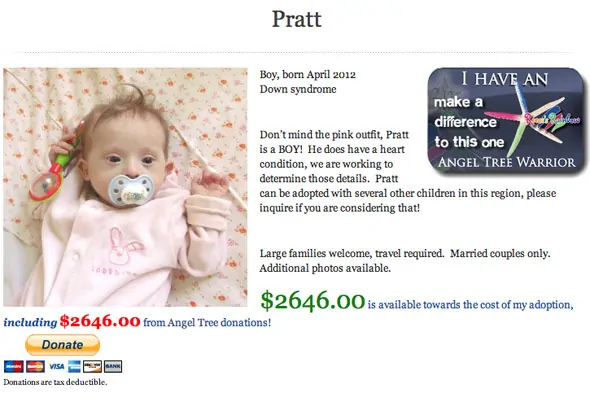View the baby photo in pink outfit
Screen dimensions: 590x393
click(125, 187)
